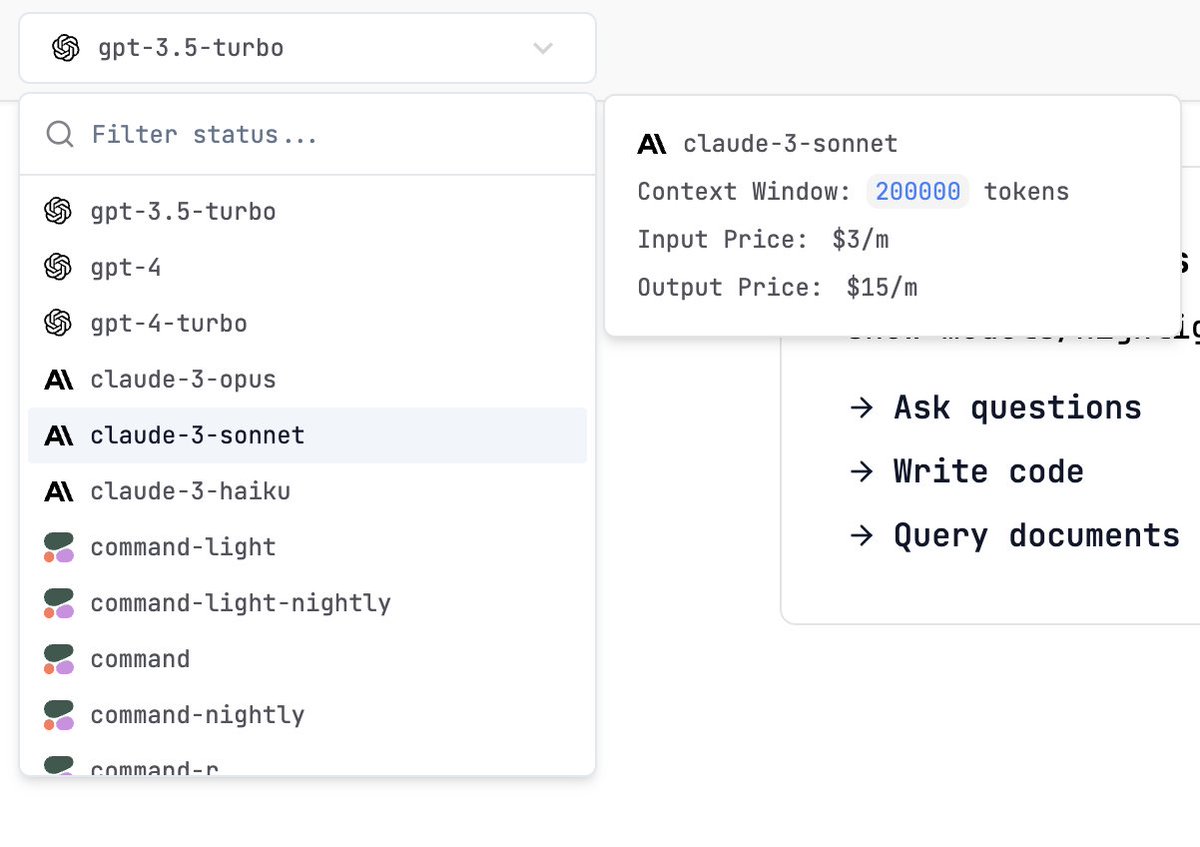This screenshot has height=847, width=1200.
Task: Click claude-3-sonnet title in info popup
Action: 790,144
